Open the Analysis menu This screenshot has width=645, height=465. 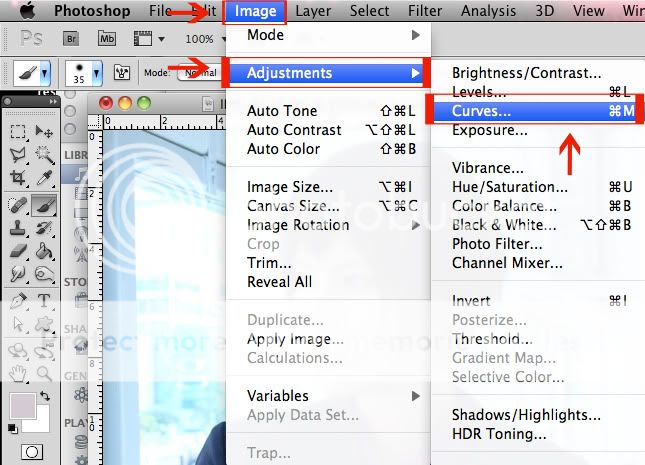click(x=488, y=11)
